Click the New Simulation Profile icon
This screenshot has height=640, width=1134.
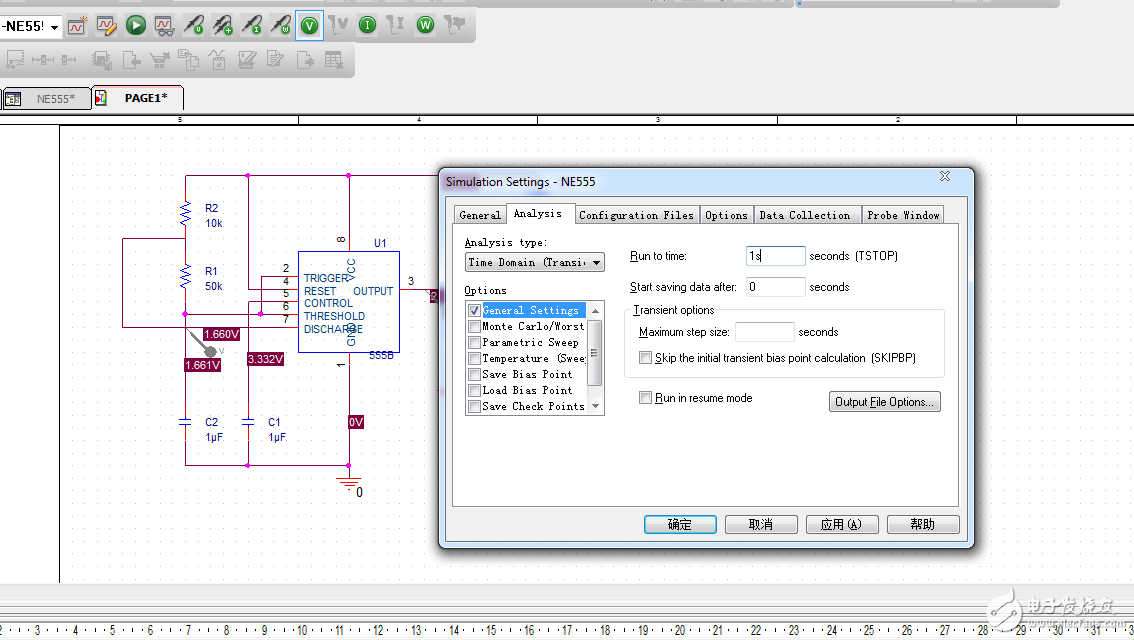[77, 26]
